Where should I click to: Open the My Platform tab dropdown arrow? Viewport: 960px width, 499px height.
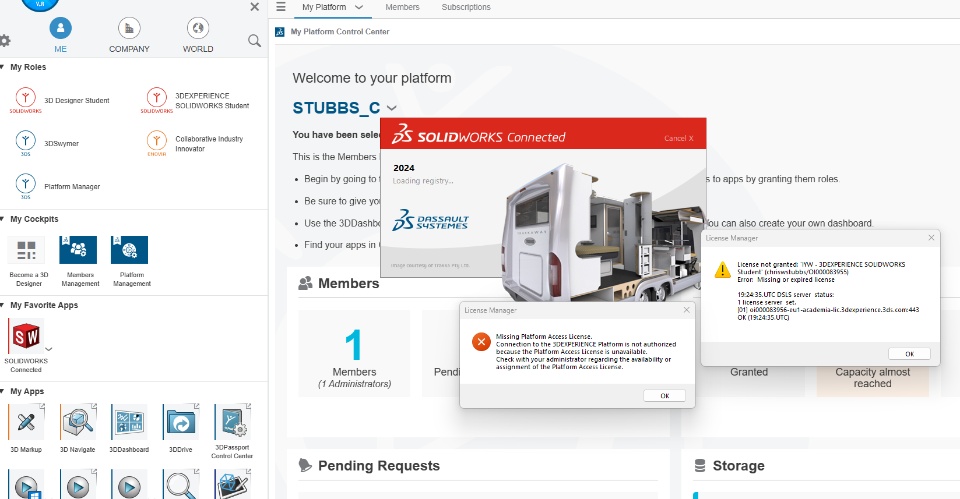pos(359,7)
